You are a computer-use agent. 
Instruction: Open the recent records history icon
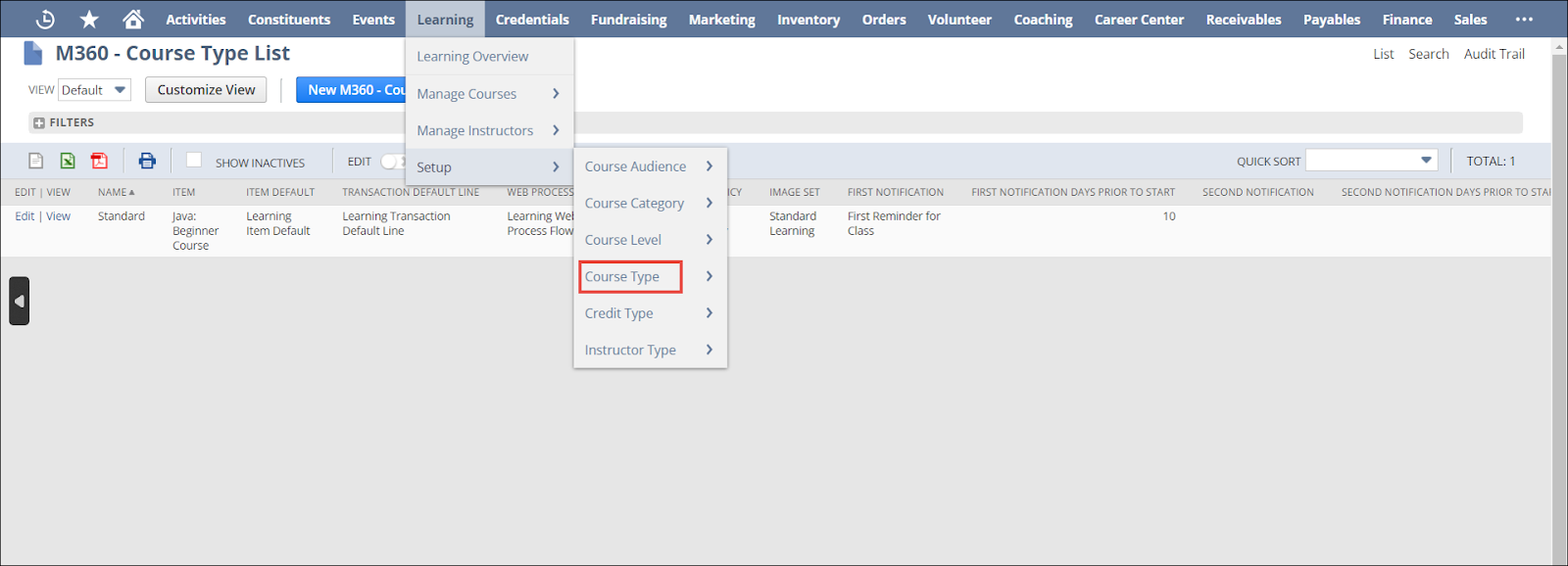[45, 20]
